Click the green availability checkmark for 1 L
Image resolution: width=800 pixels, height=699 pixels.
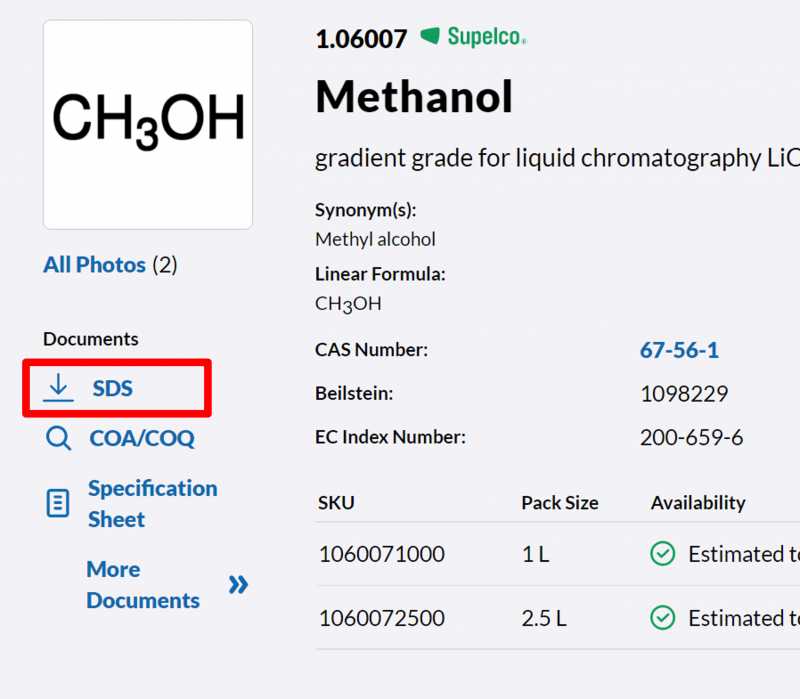point(662,554)
